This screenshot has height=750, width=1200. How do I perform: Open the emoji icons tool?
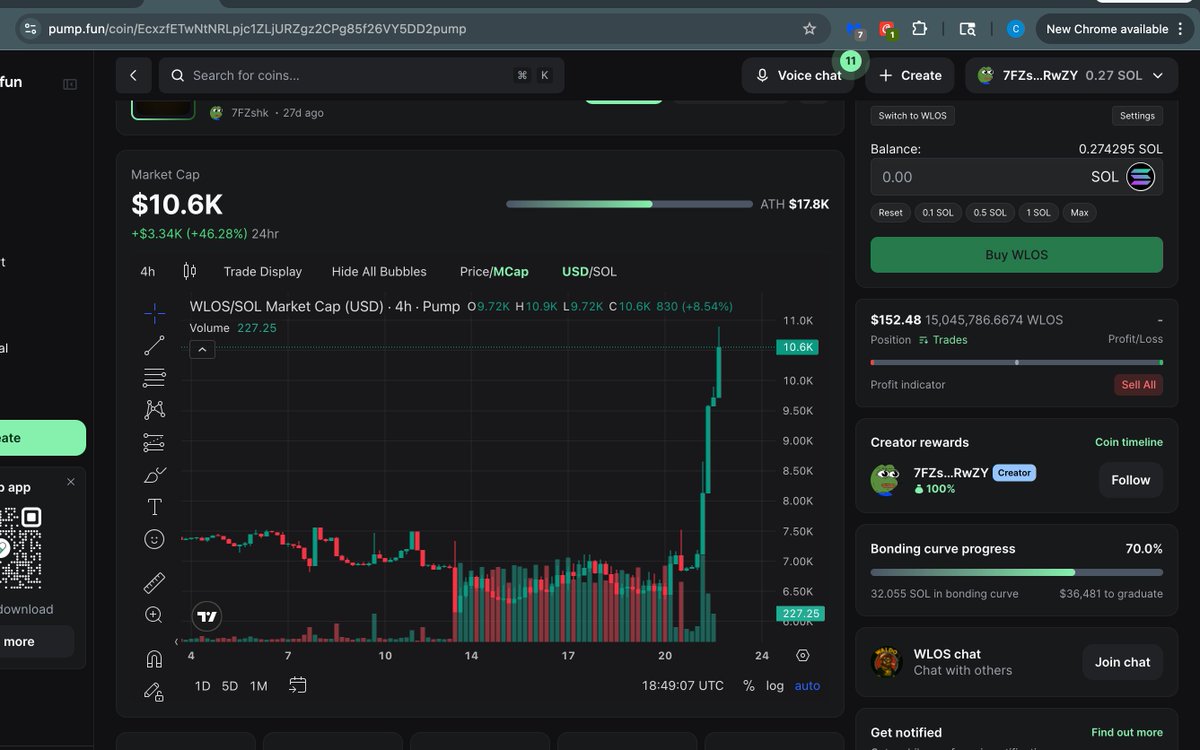[x=154, y=539]
